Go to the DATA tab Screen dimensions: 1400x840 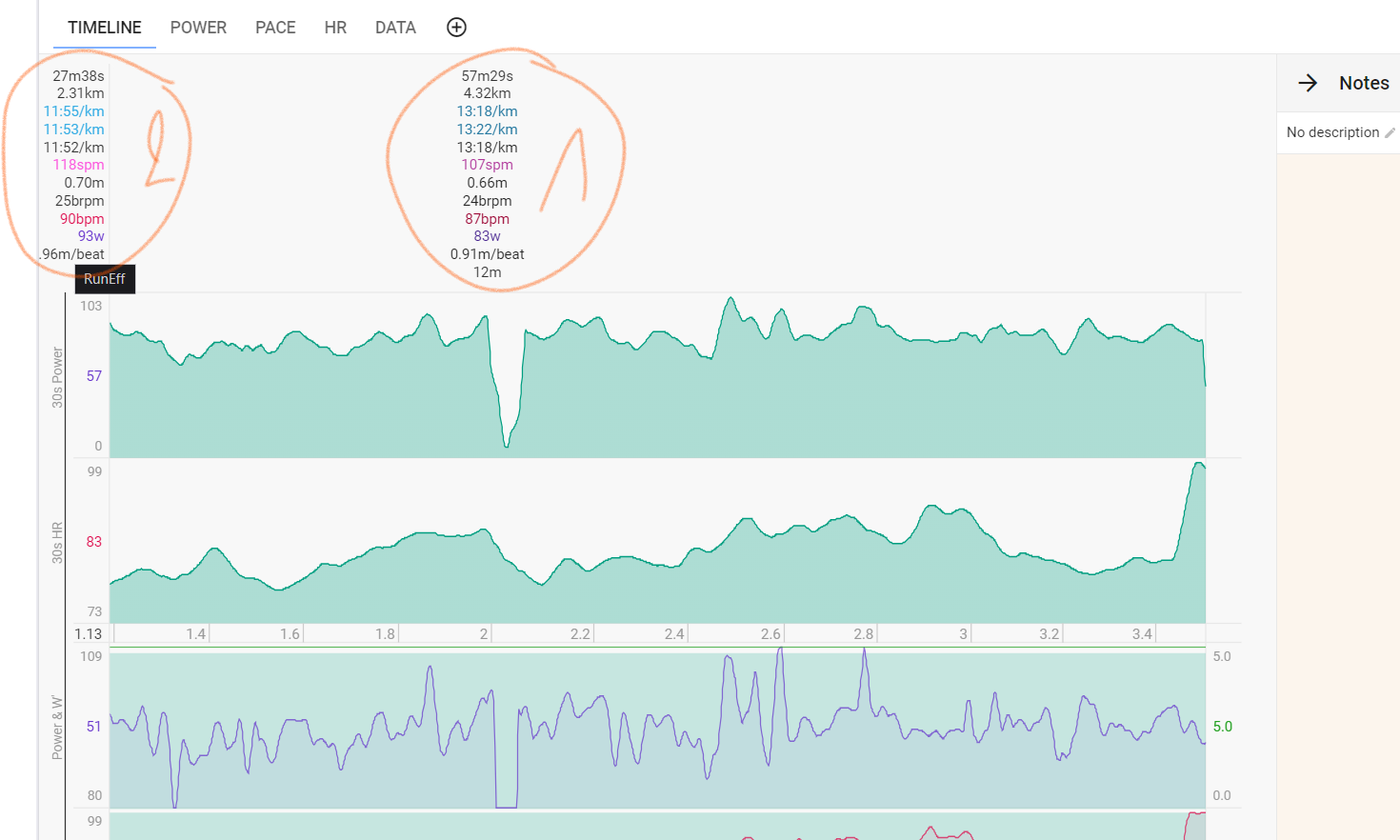coord(395,28)
